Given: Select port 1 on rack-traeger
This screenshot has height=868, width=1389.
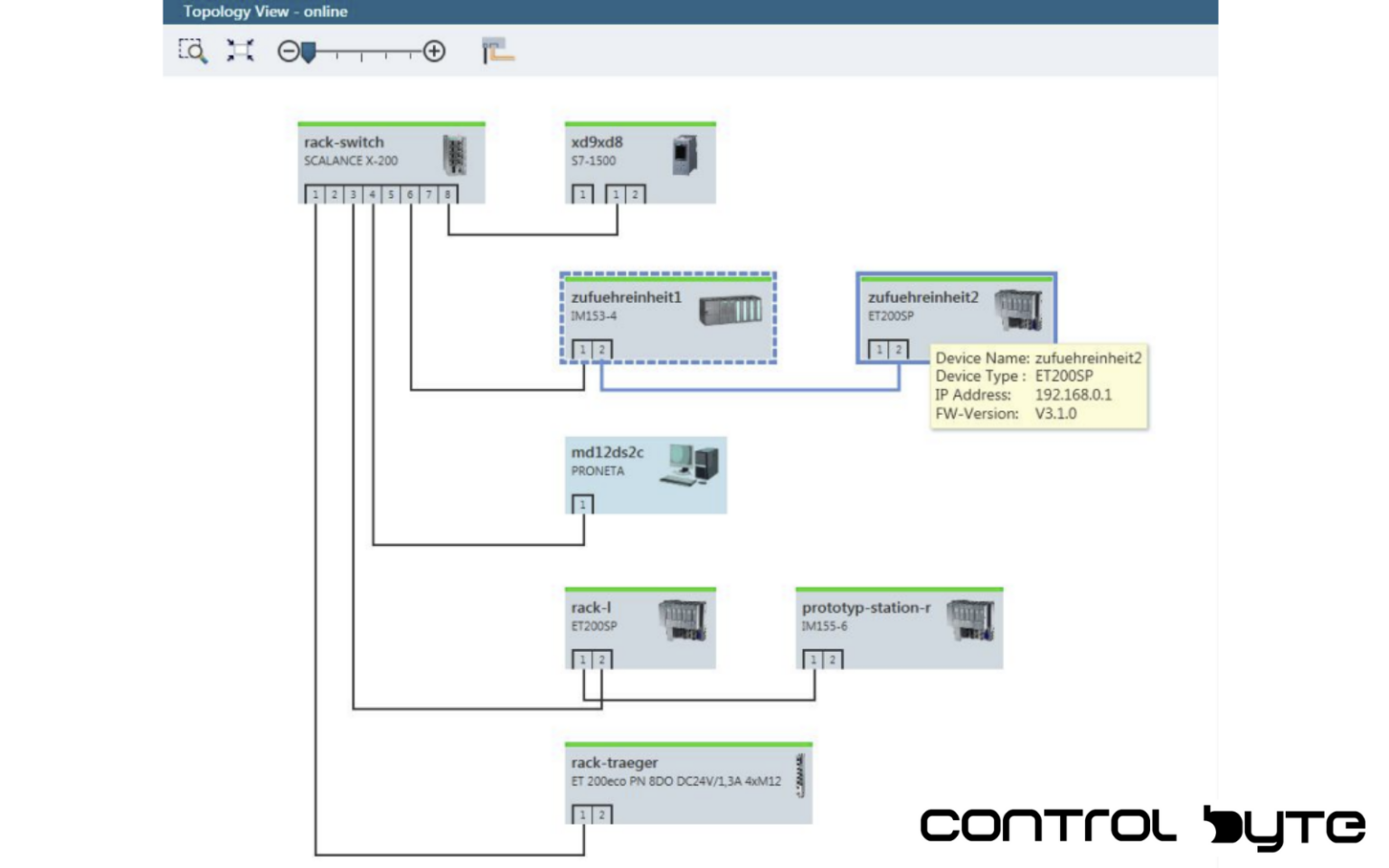Looking at the screenshot, I should tap(582, 815).
